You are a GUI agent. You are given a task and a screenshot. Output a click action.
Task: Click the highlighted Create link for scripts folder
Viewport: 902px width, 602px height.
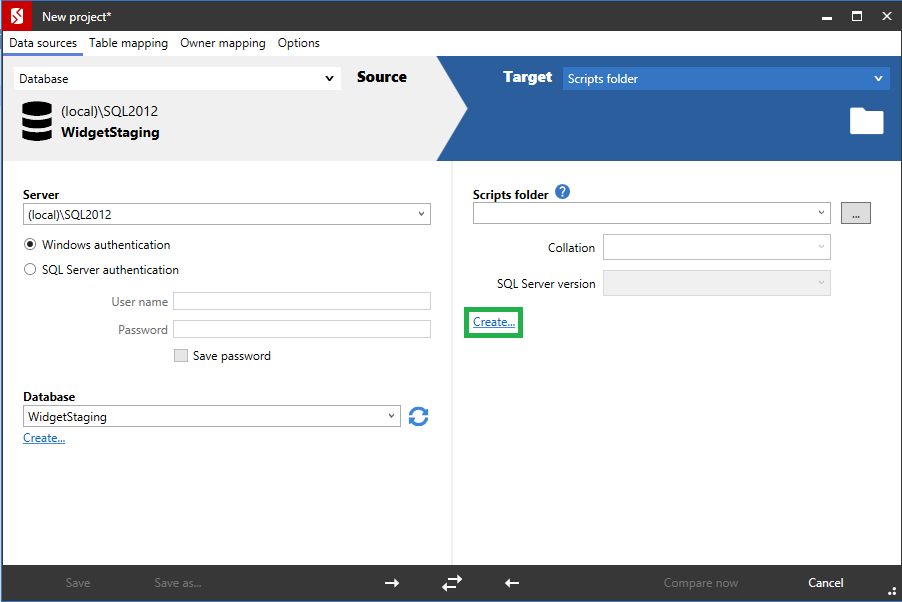tap(493, 322)
